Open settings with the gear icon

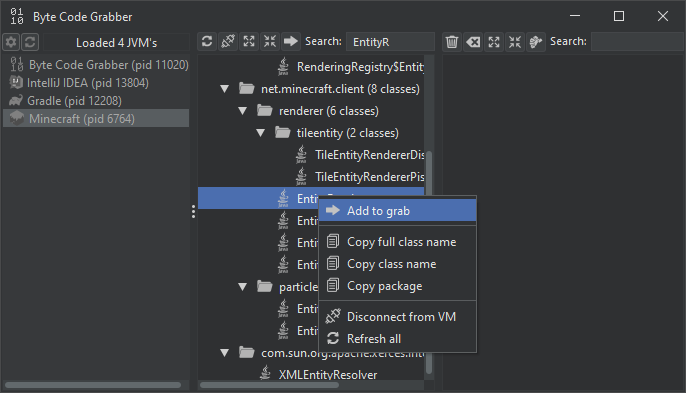pyautogui.click(x=11, y=42)
